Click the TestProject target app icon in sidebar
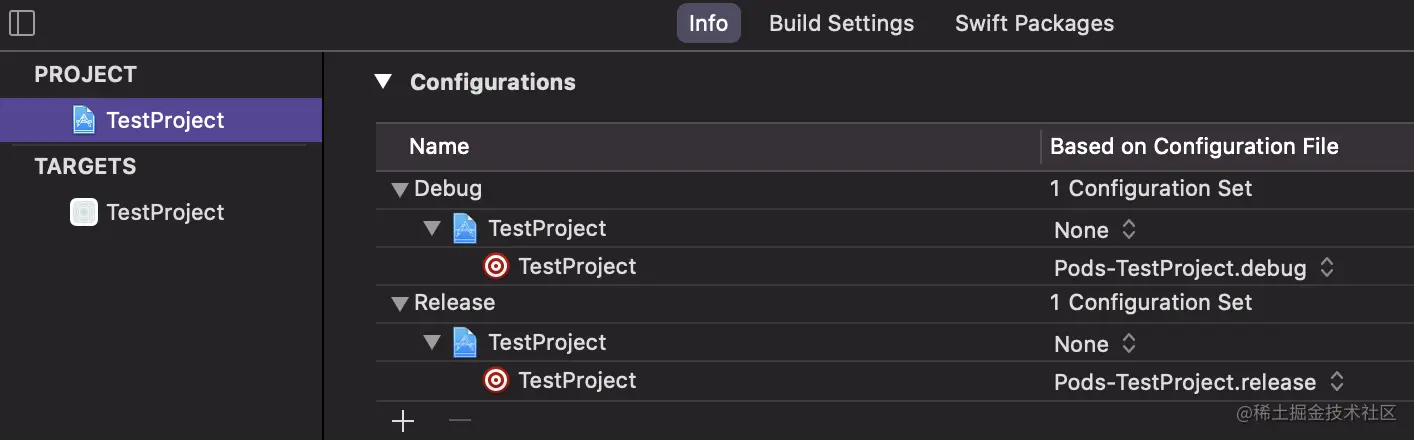The width and height of the screenshot is (1414, 440). (x=84, y=212)
